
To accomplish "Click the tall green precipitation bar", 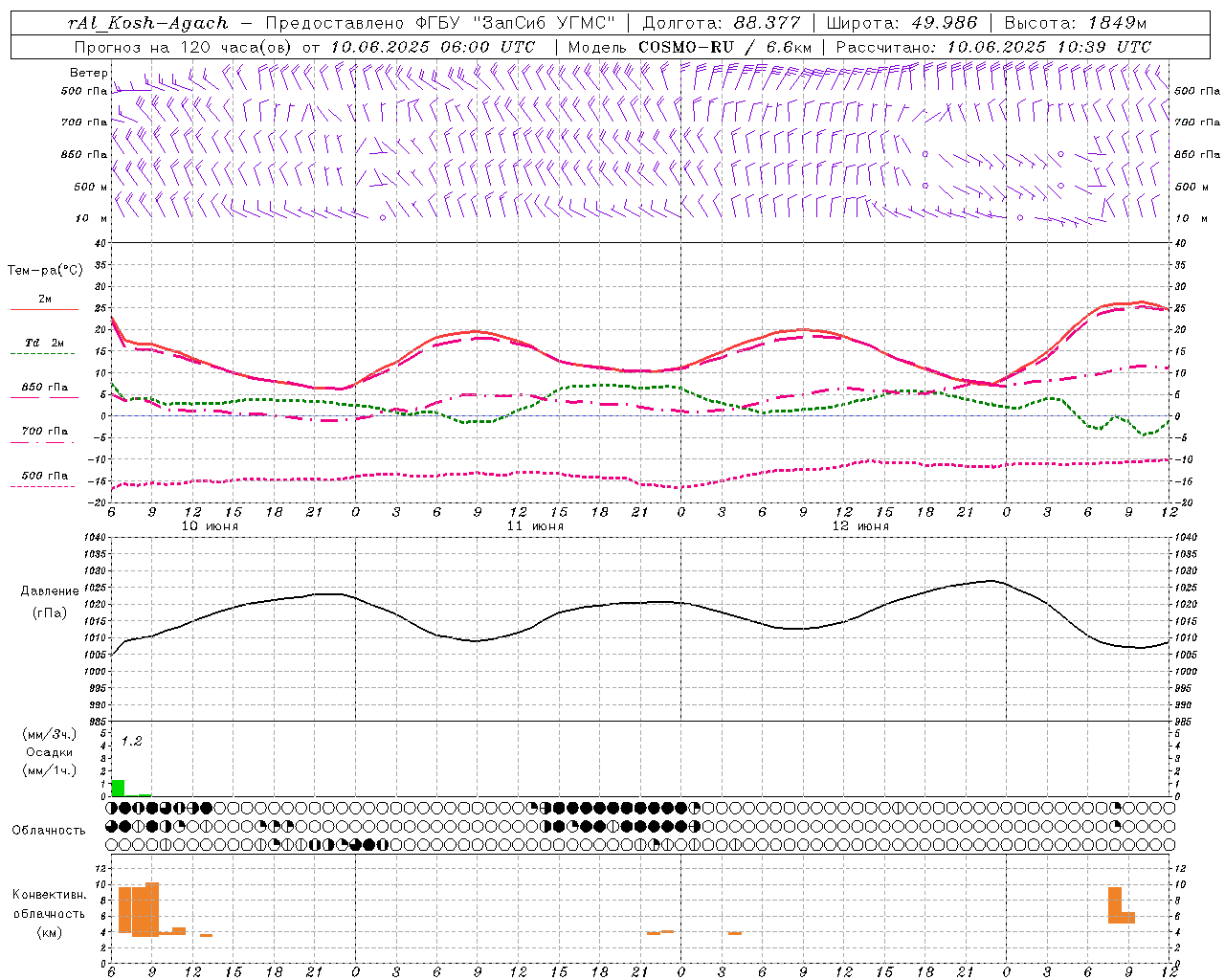I will tap(118, 789).
